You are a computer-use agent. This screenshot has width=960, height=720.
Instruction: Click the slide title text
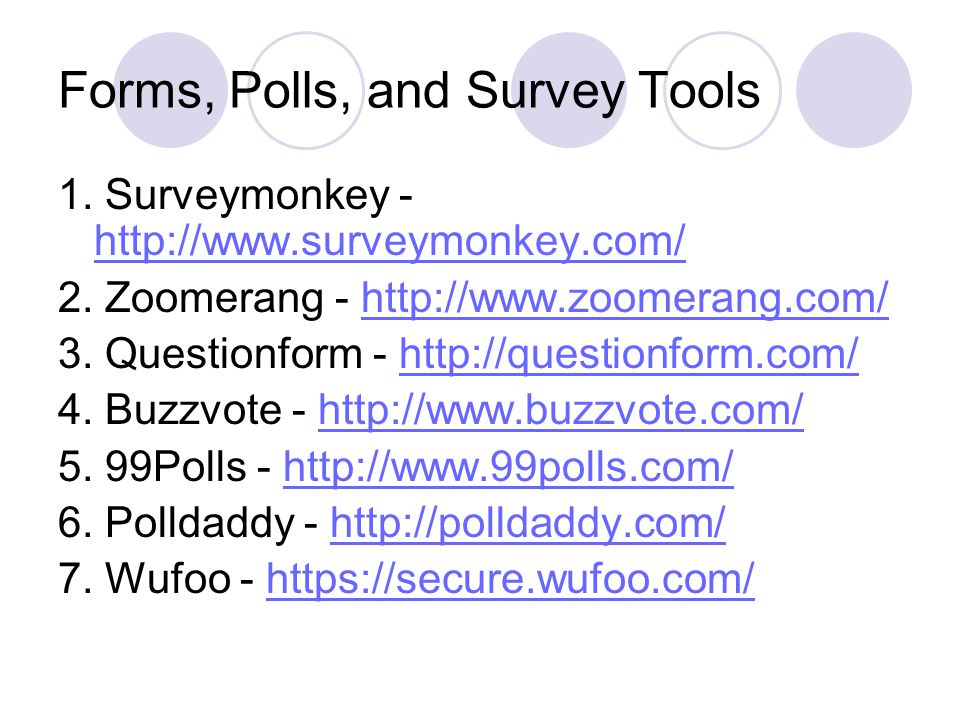pyautogui.click(x=409, y=92)
